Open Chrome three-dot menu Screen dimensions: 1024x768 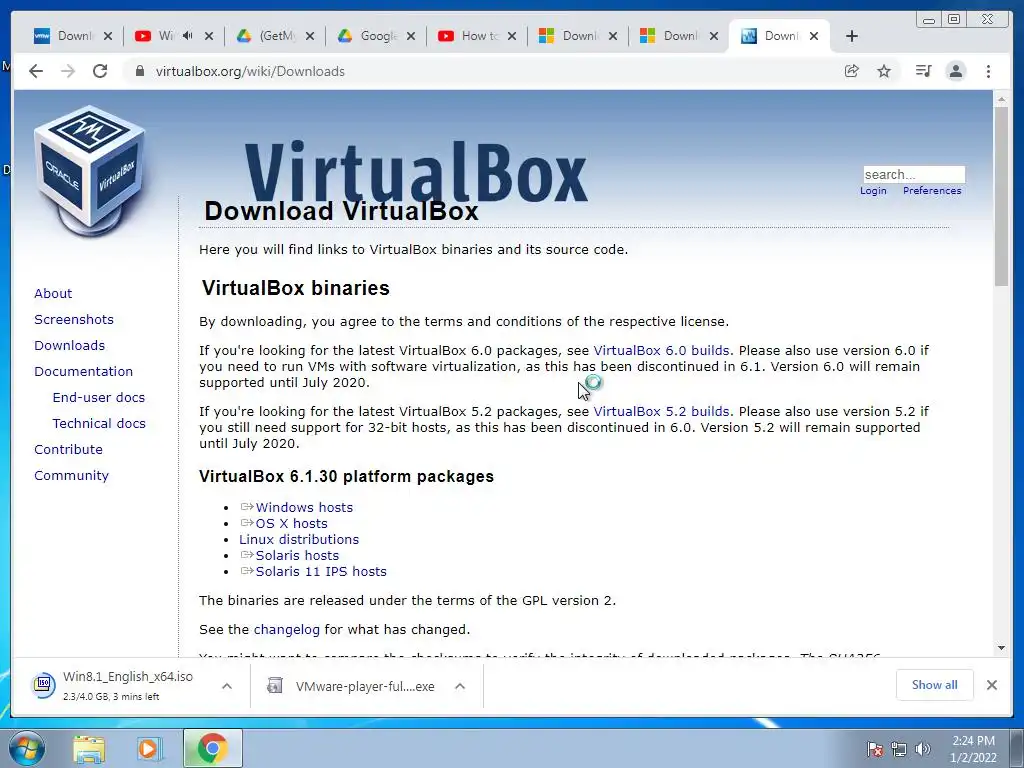pos(988,71)
